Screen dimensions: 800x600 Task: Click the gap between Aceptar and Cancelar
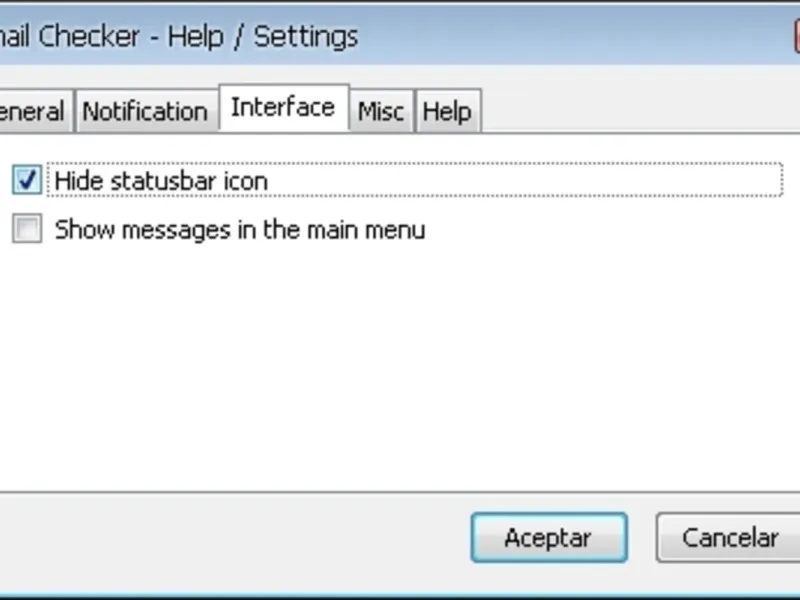pos(642,537)
